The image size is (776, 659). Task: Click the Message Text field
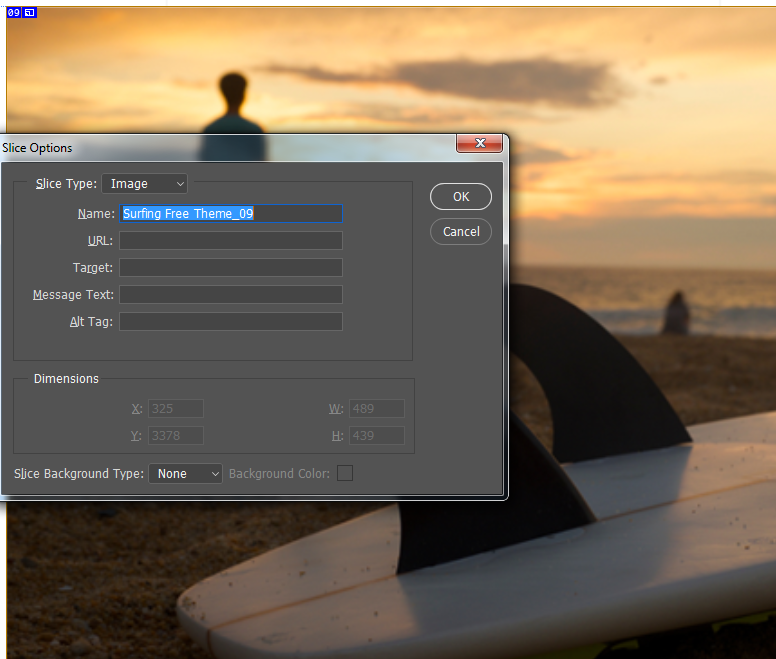231,295
